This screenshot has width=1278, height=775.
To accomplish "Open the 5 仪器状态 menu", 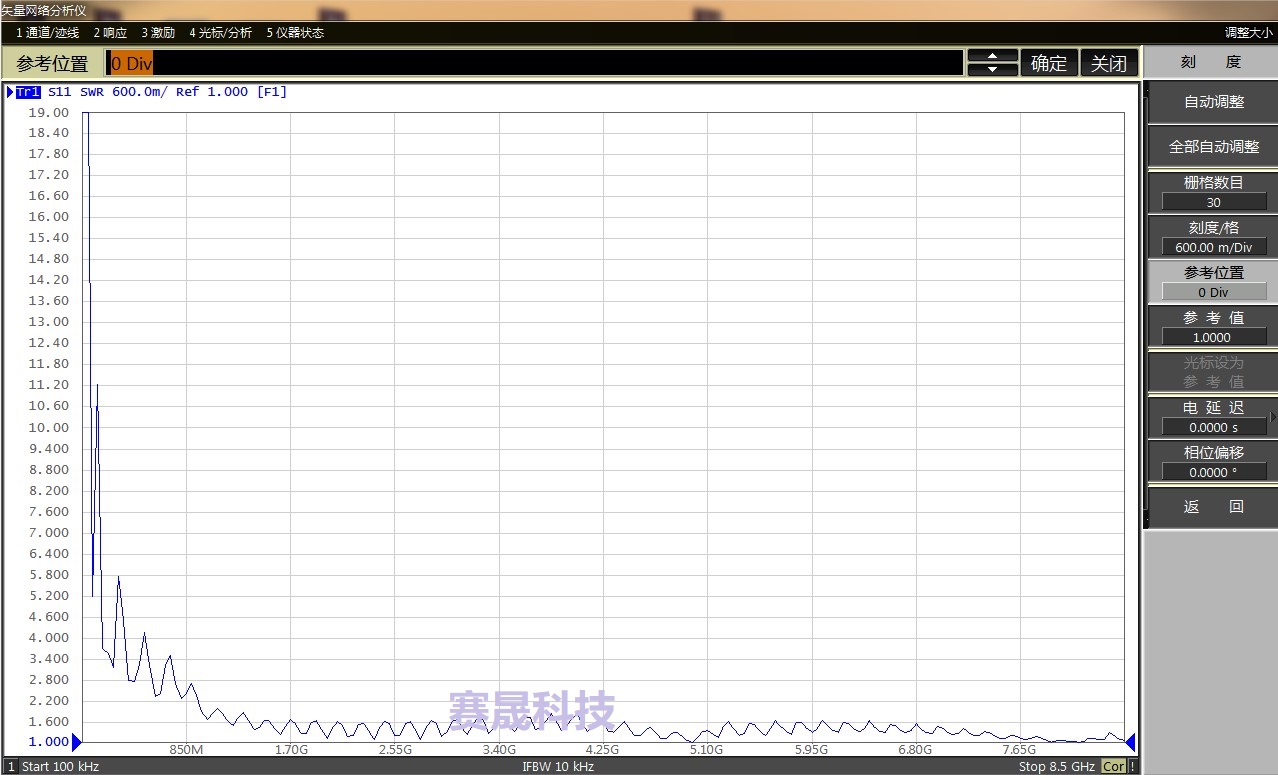I will (297, 32).
